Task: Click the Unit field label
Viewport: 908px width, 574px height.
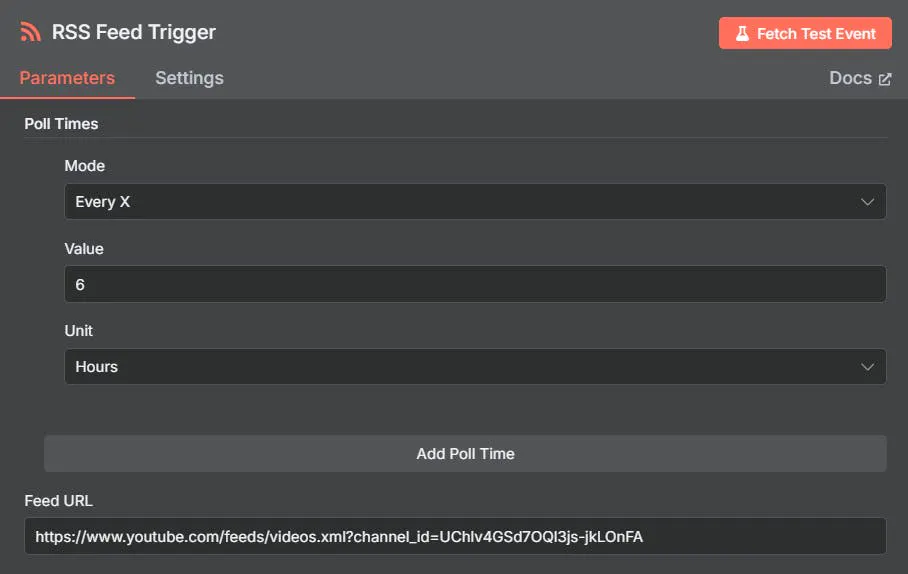Action: 79,331
